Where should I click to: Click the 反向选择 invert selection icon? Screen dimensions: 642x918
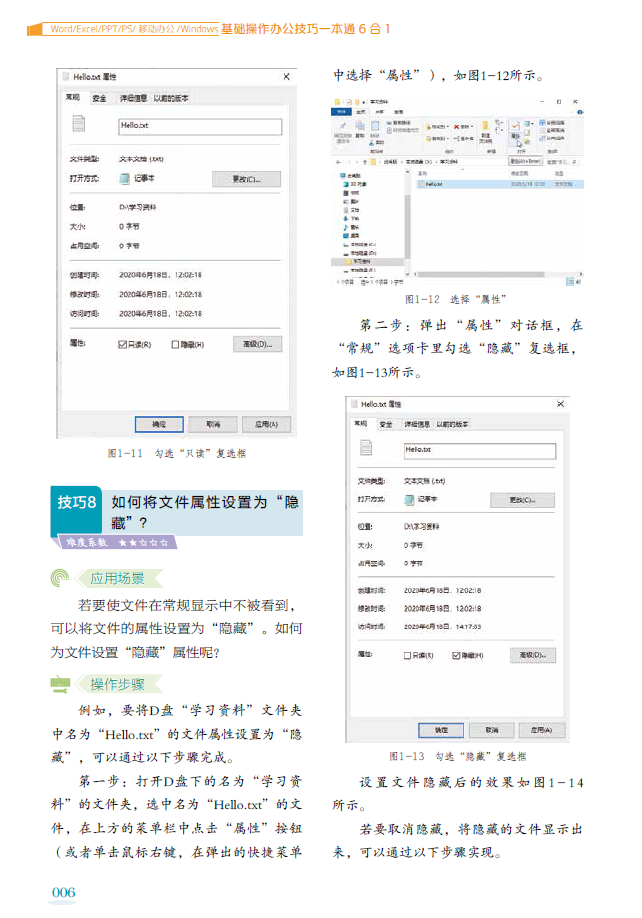tap(542, 138)
